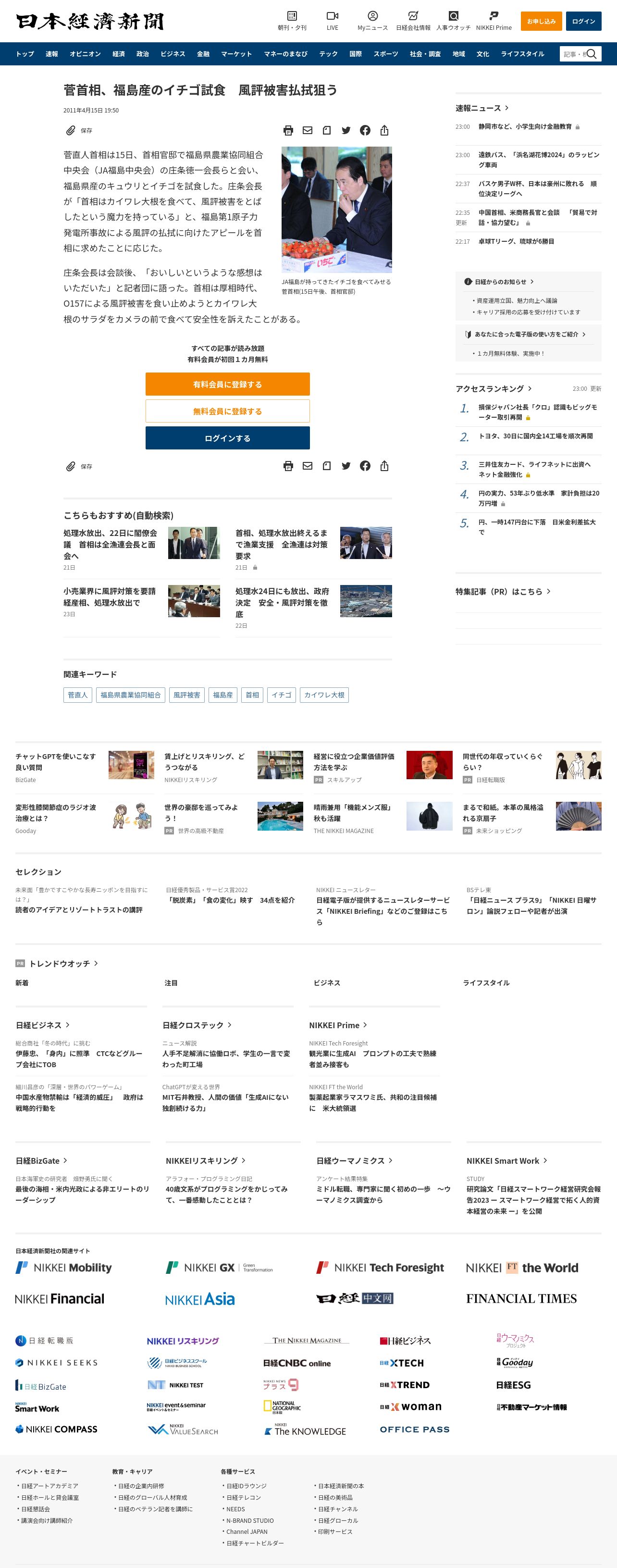617x1568 pixels.
Task: Expand 特集記事（PR）はこちら chevron
Action: 548,591
